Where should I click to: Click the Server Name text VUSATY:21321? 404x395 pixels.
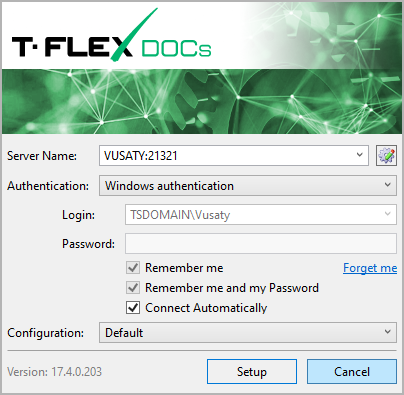(x=140, y=156)
